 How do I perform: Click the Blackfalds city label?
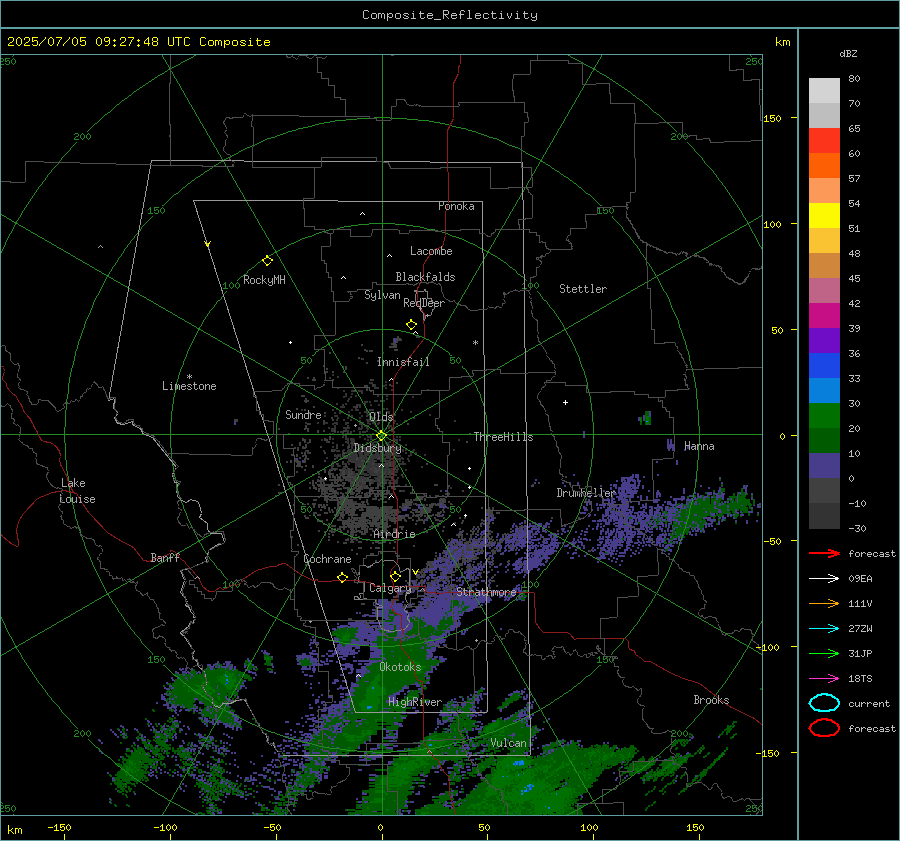click(425, 277)
